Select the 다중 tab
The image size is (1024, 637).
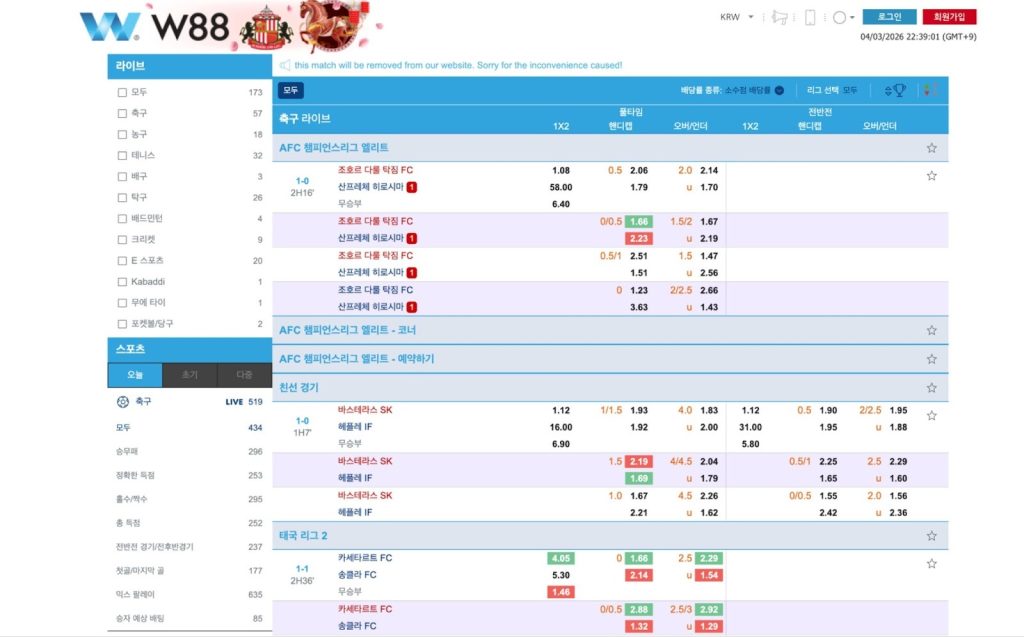click(x=244, y=375)
